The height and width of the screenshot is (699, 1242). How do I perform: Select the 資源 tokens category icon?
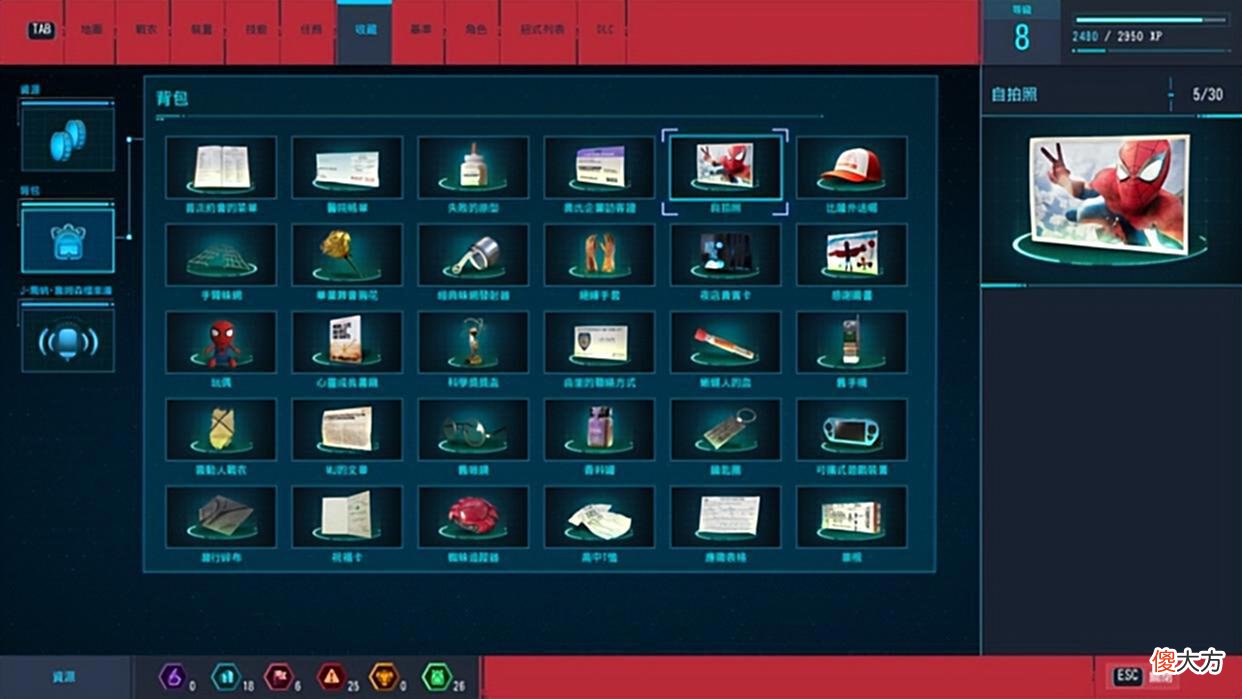(67, 138)
